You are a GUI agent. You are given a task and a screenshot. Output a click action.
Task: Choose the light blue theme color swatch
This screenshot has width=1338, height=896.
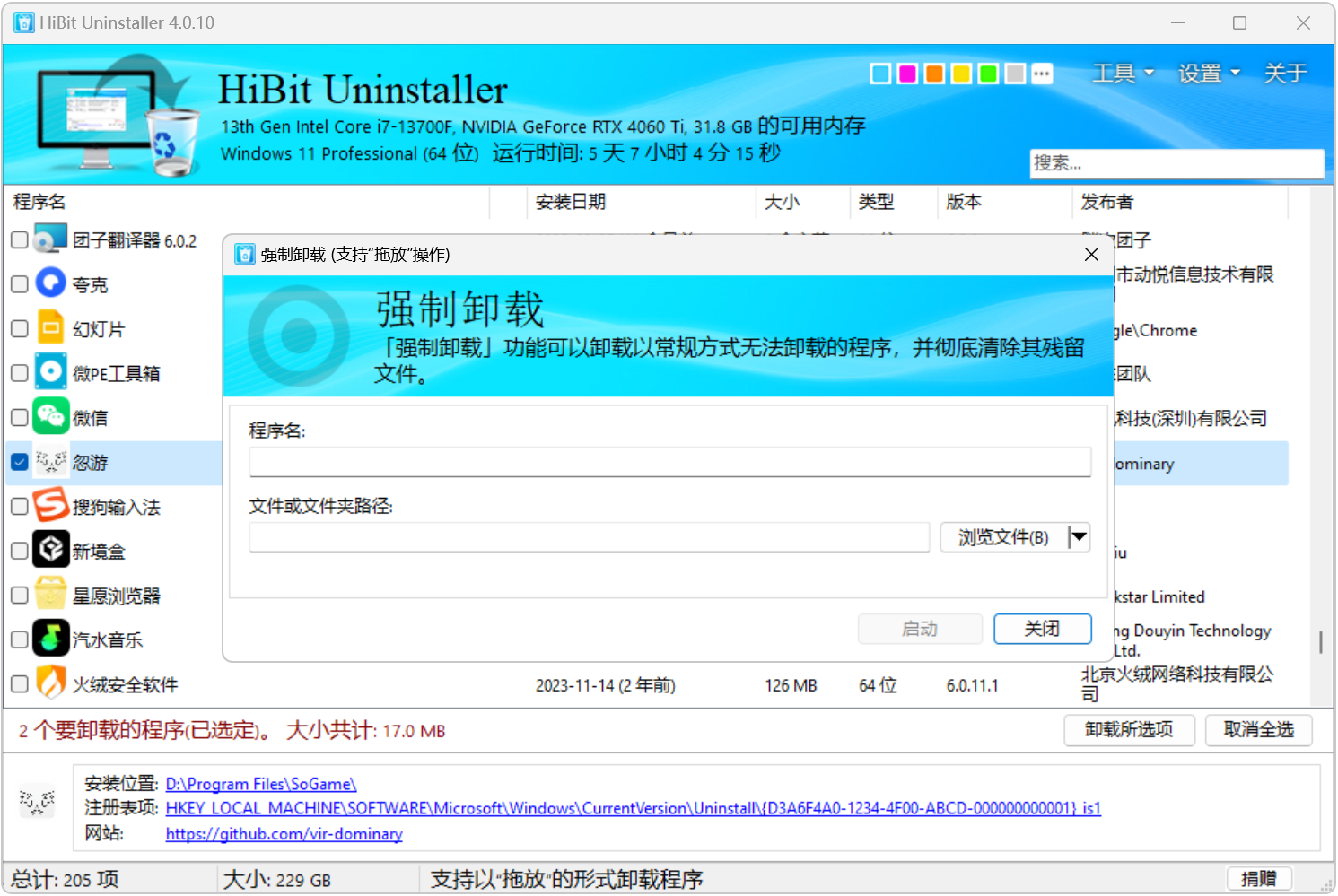point(881,74)
